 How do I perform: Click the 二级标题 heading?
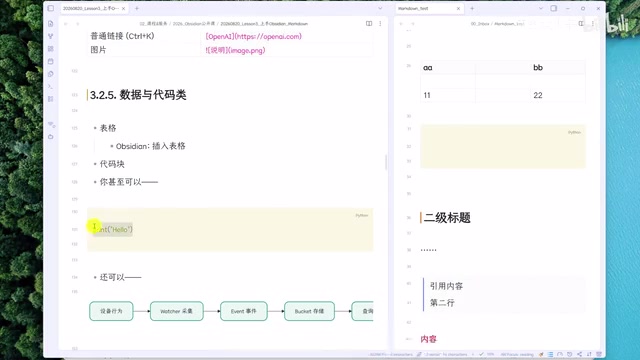point(447,218)
